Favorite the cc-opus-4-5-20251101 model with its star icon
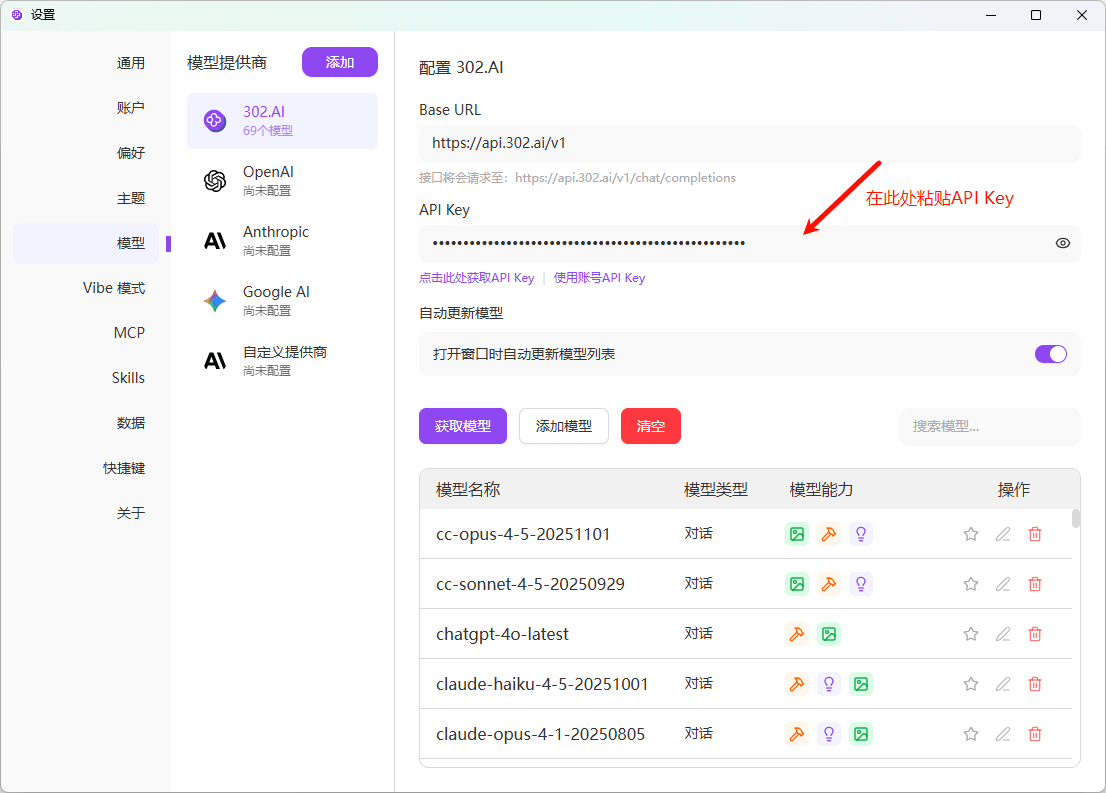This screenshot has height=793, width=1106. click(971, 534)
